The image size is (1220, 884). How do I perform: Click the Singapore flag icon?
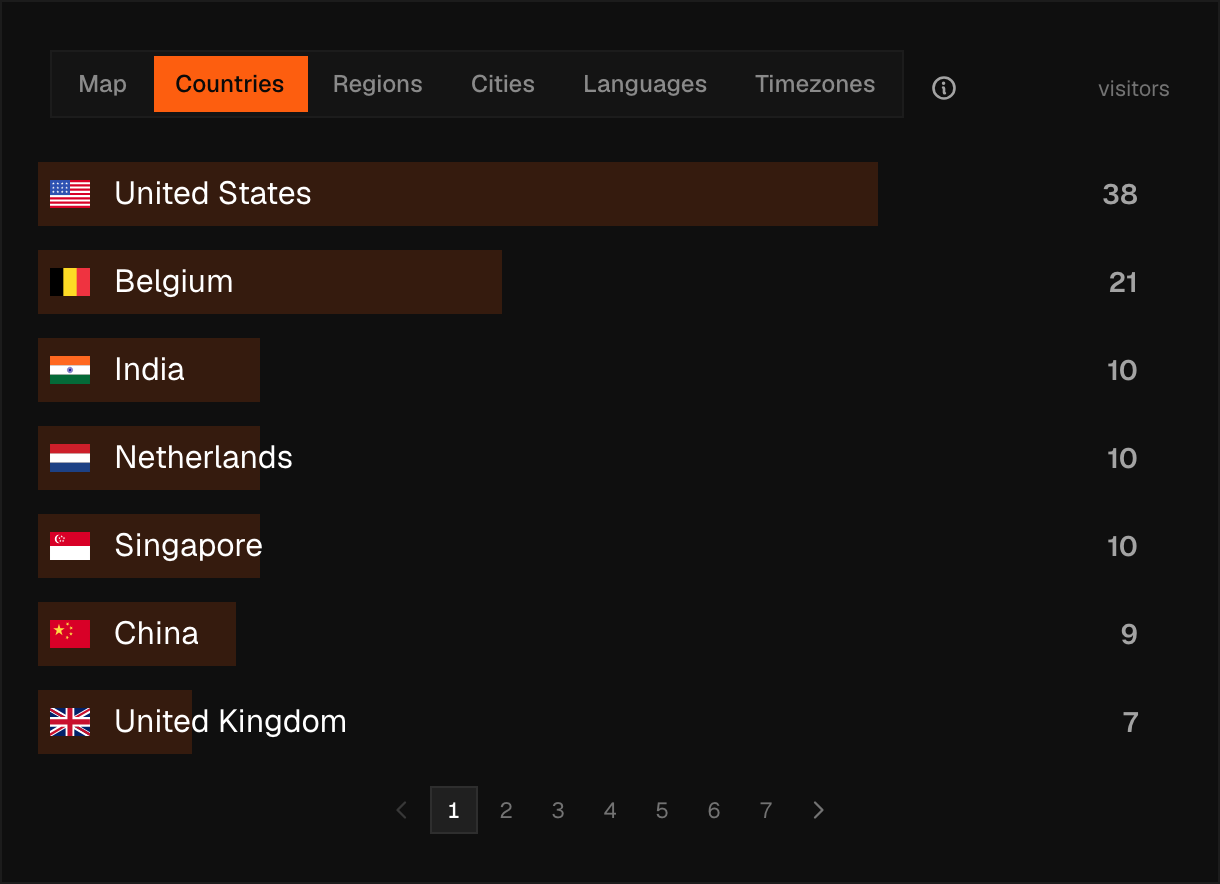[70, 546]
